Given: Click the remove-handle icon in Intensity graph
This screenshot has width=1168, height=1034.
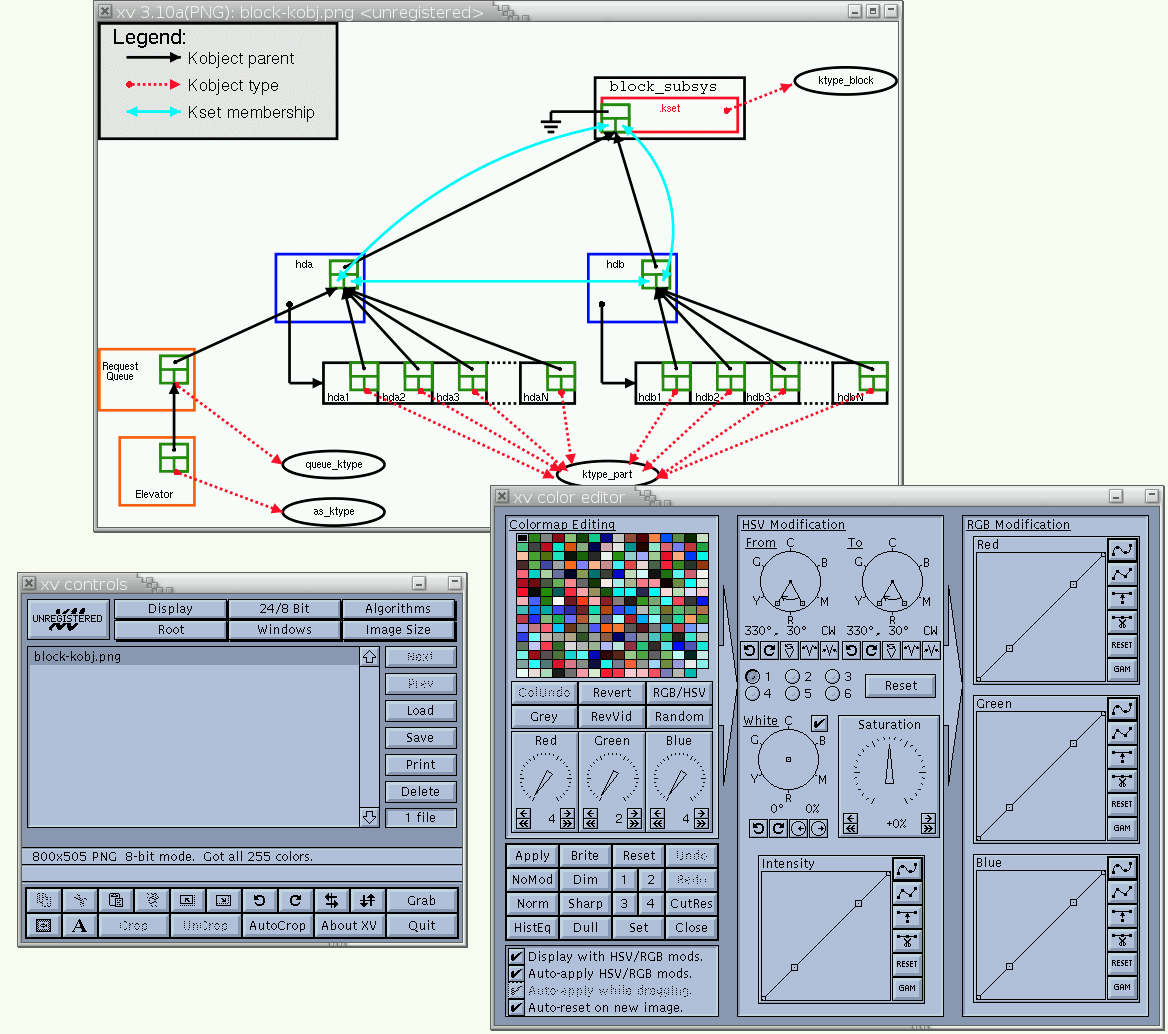Looking at the screenshot, I should click(907, 940).
